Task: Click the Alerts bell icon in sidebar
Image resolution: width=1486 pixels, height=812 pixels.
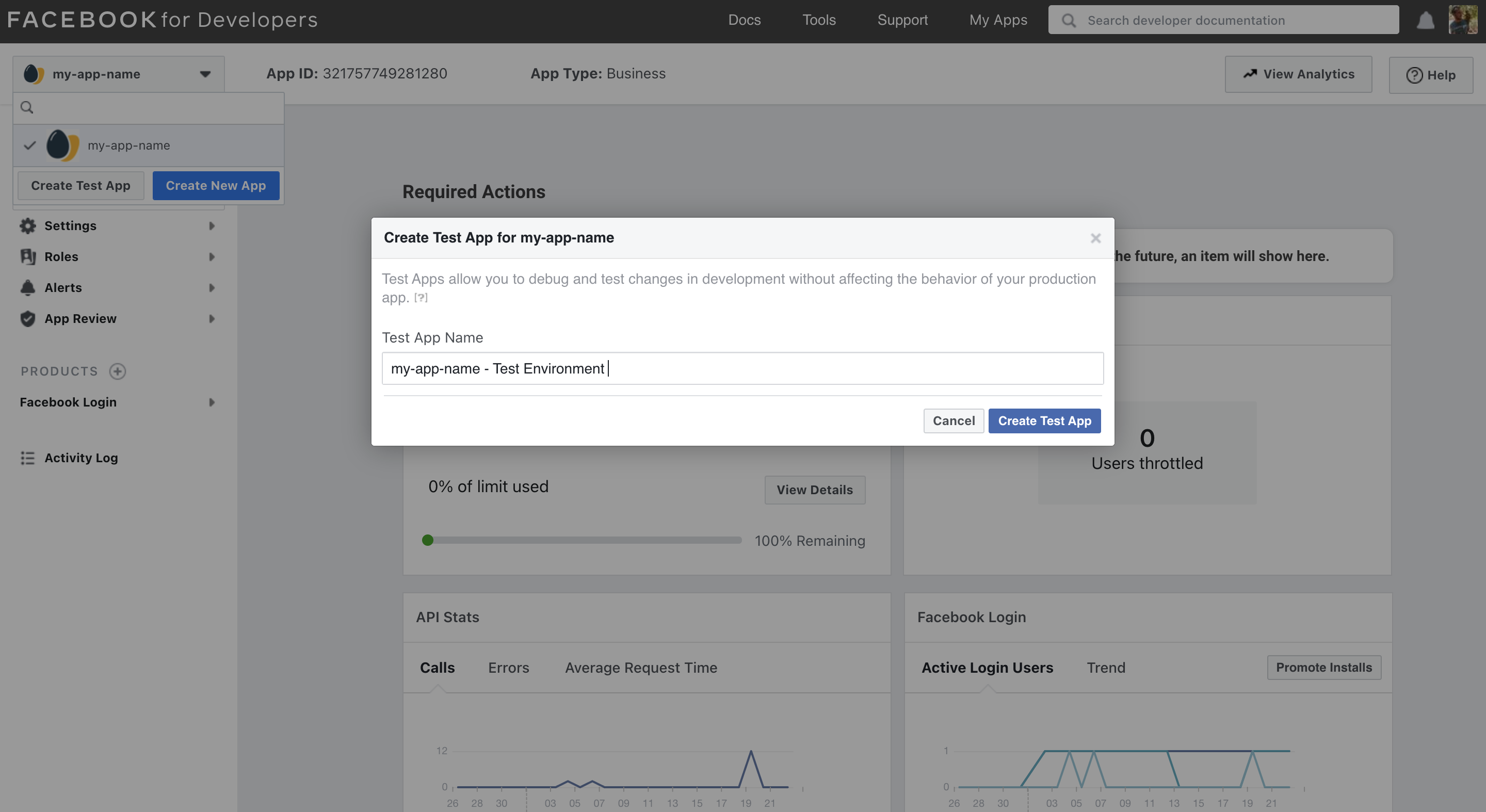Action: (x=27, y=287)
